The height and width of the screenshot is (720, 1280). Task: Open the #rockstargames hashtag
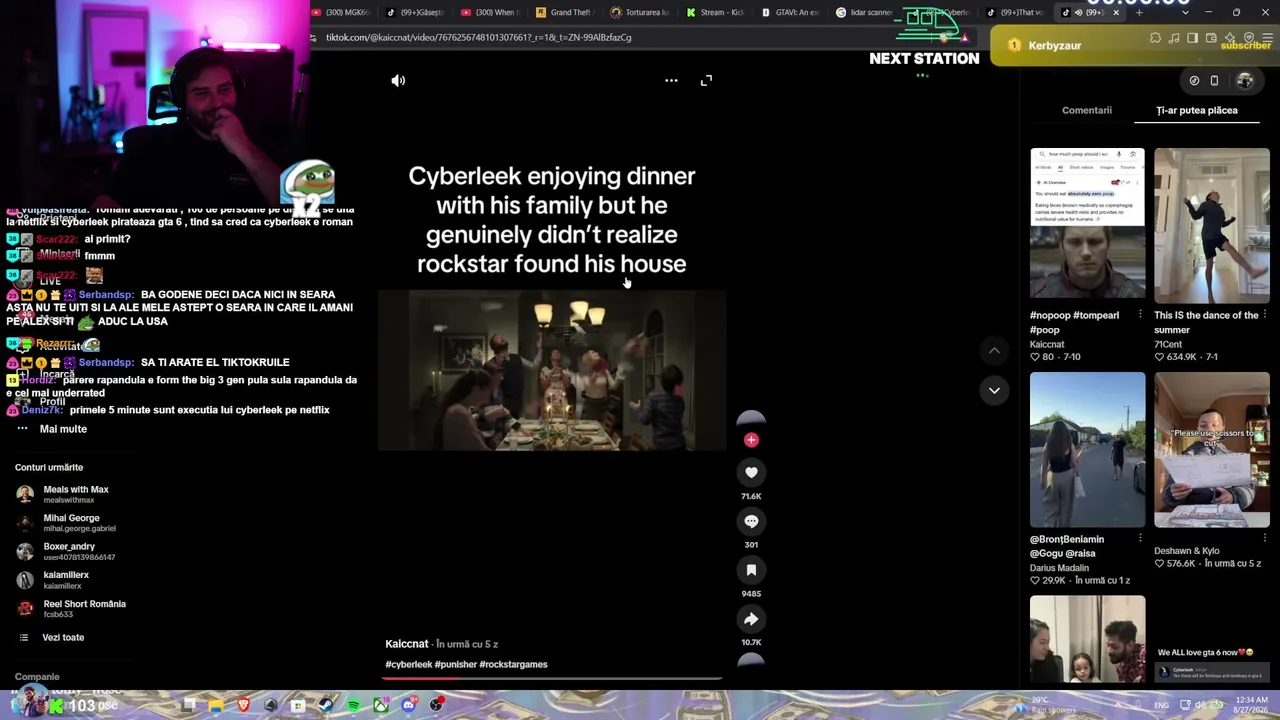pyautogui.click(x=513, y=664)
